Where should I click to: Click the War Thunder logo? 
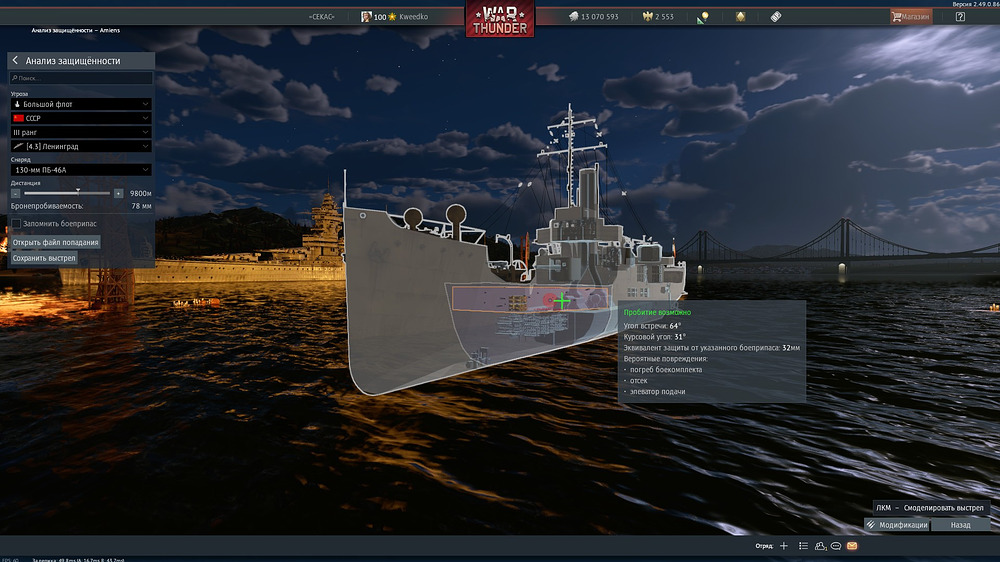click(499, 19)
